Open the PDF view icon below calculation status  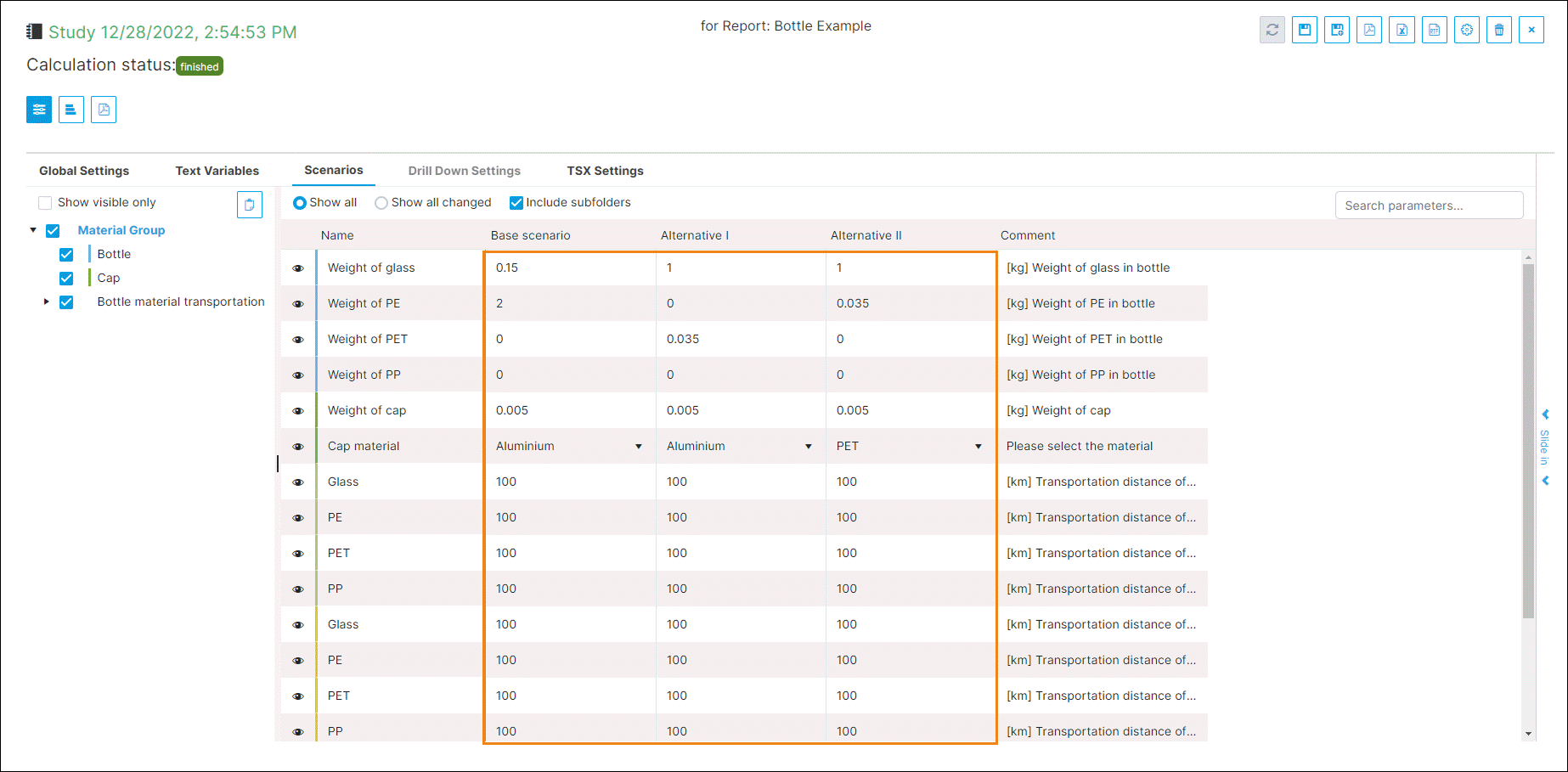[104, 110]
